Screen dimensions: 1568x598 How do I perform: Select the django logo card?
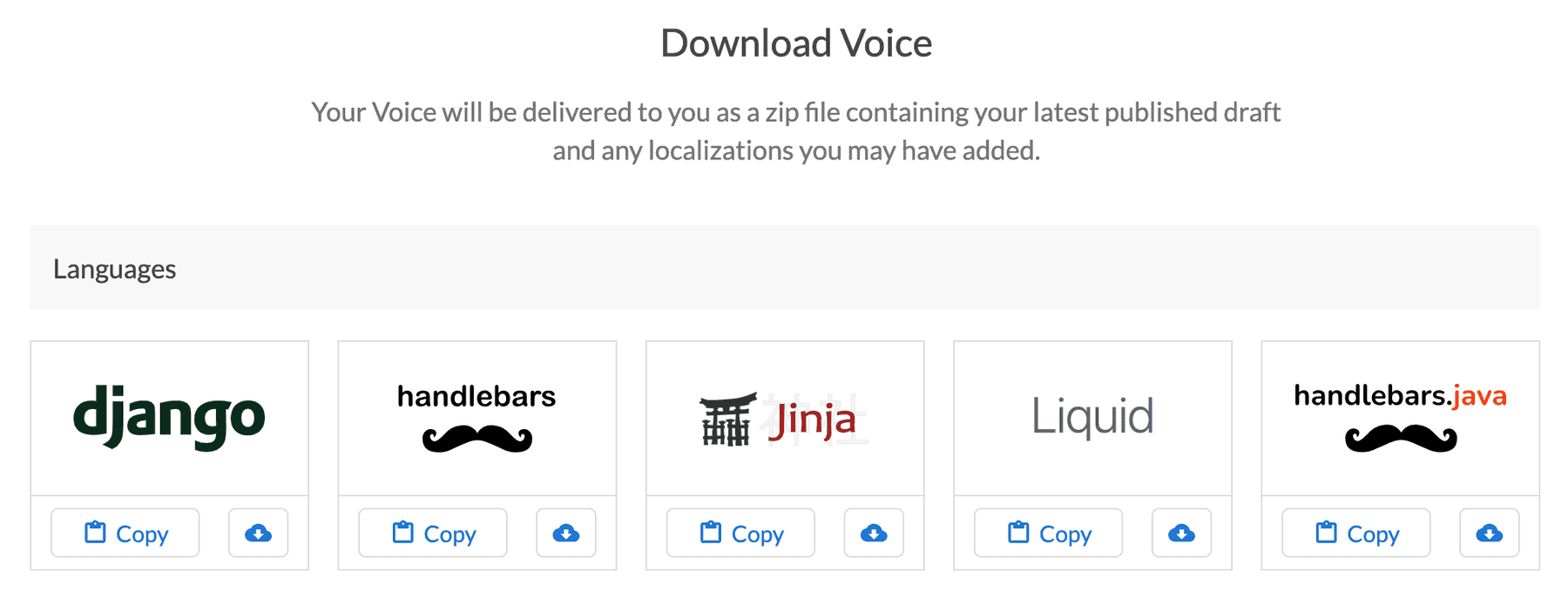[169, 418]
